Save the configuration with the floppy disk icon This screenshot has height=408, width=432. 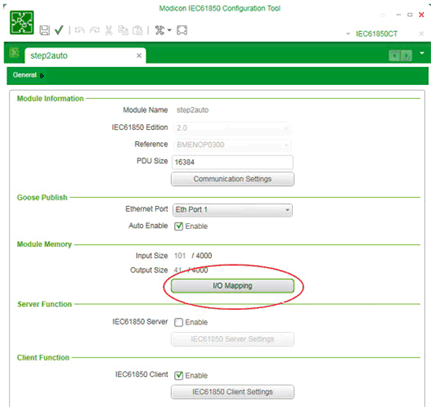(45, 30)
